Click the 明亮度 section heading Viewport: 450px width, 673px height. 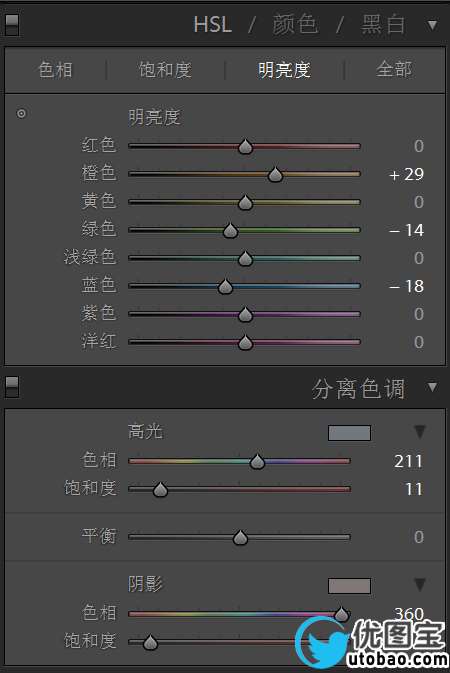click(154, 117)
